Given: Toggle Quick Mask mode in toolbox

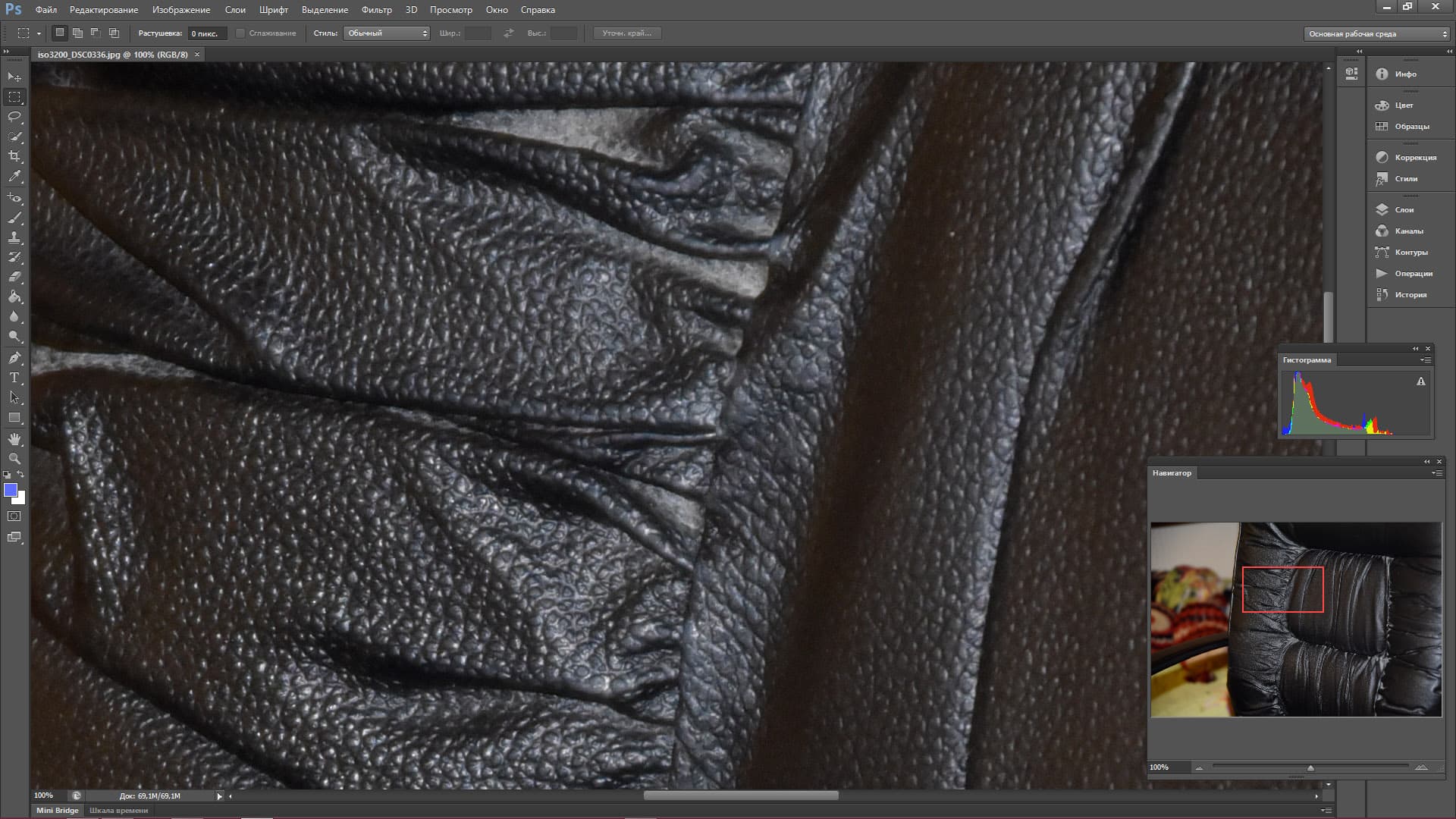Looking at the screenshot, I should point(14,516).
